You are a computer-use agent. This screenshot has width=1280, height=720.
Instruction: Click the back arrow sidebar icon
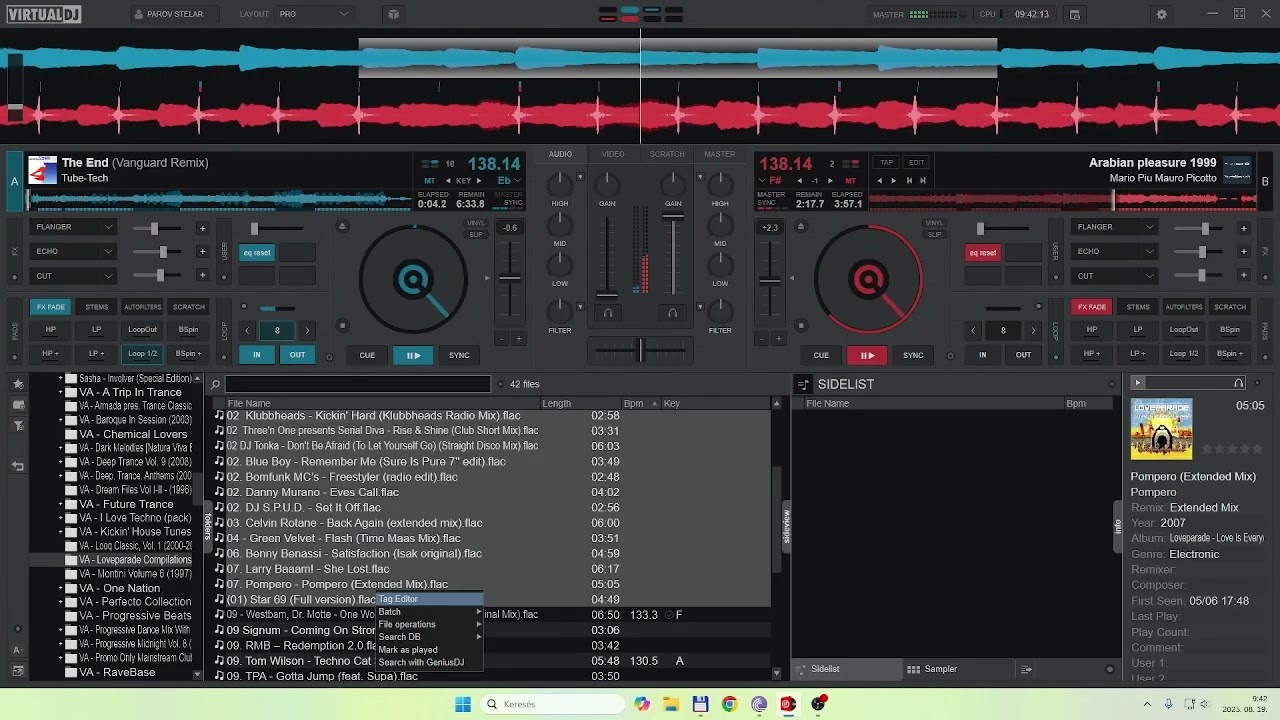[18, 466]
